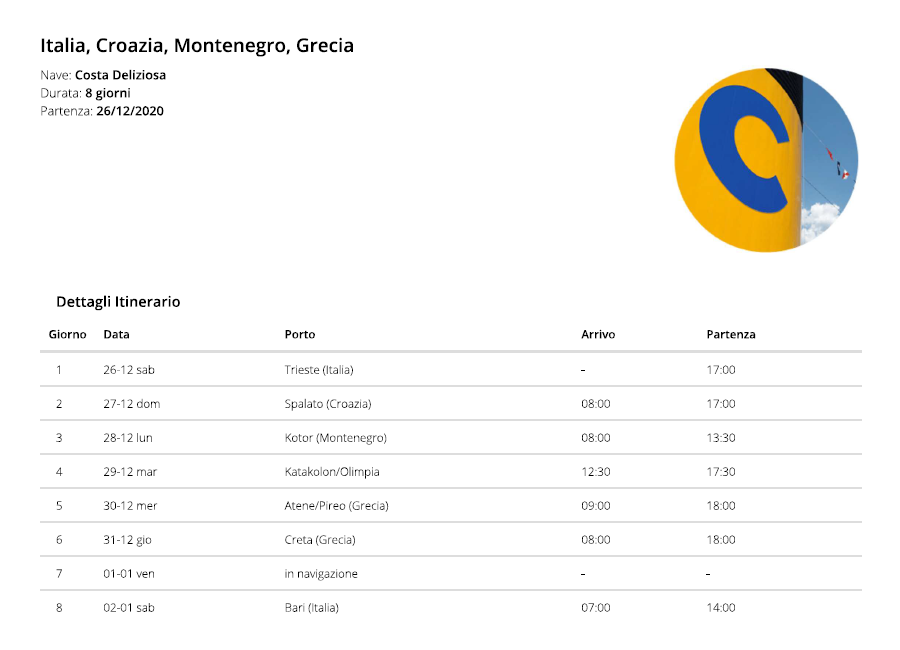900x650 pixels.
Task: Select the Kotor (Montenegro) port entry
Action: click(336, 438)
